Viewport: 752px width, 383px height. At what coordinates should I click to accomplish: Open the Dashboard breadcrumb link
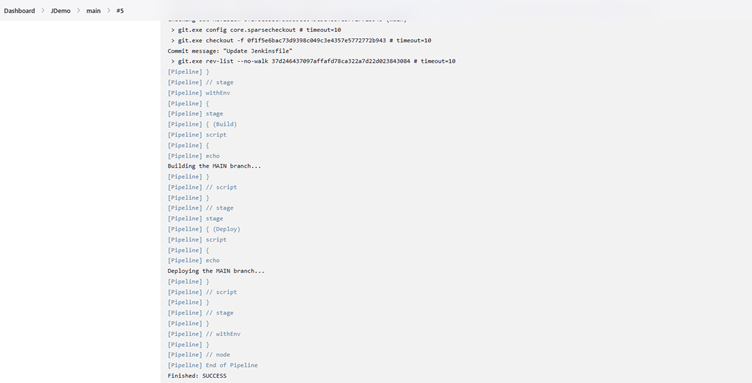(x=19, y=11)
